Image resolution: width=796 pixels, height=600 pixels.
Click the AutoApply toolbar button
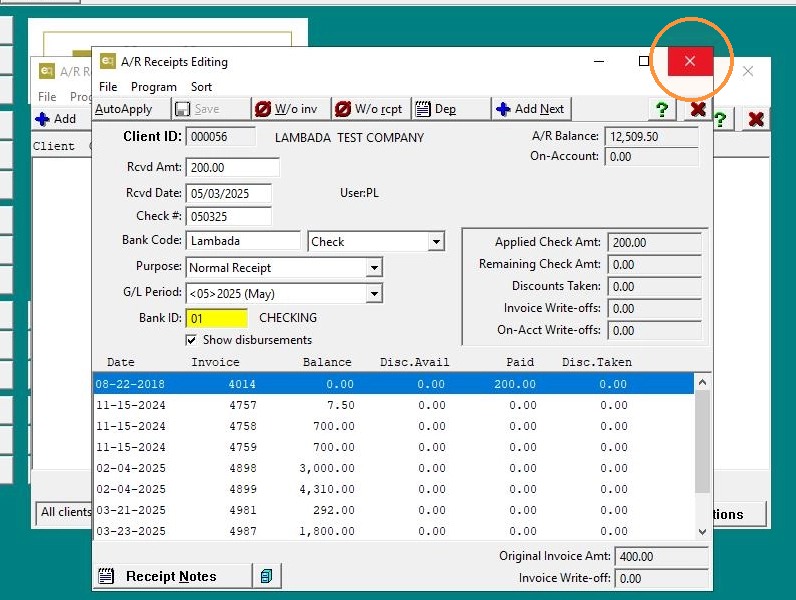click(x=130, y=109)
